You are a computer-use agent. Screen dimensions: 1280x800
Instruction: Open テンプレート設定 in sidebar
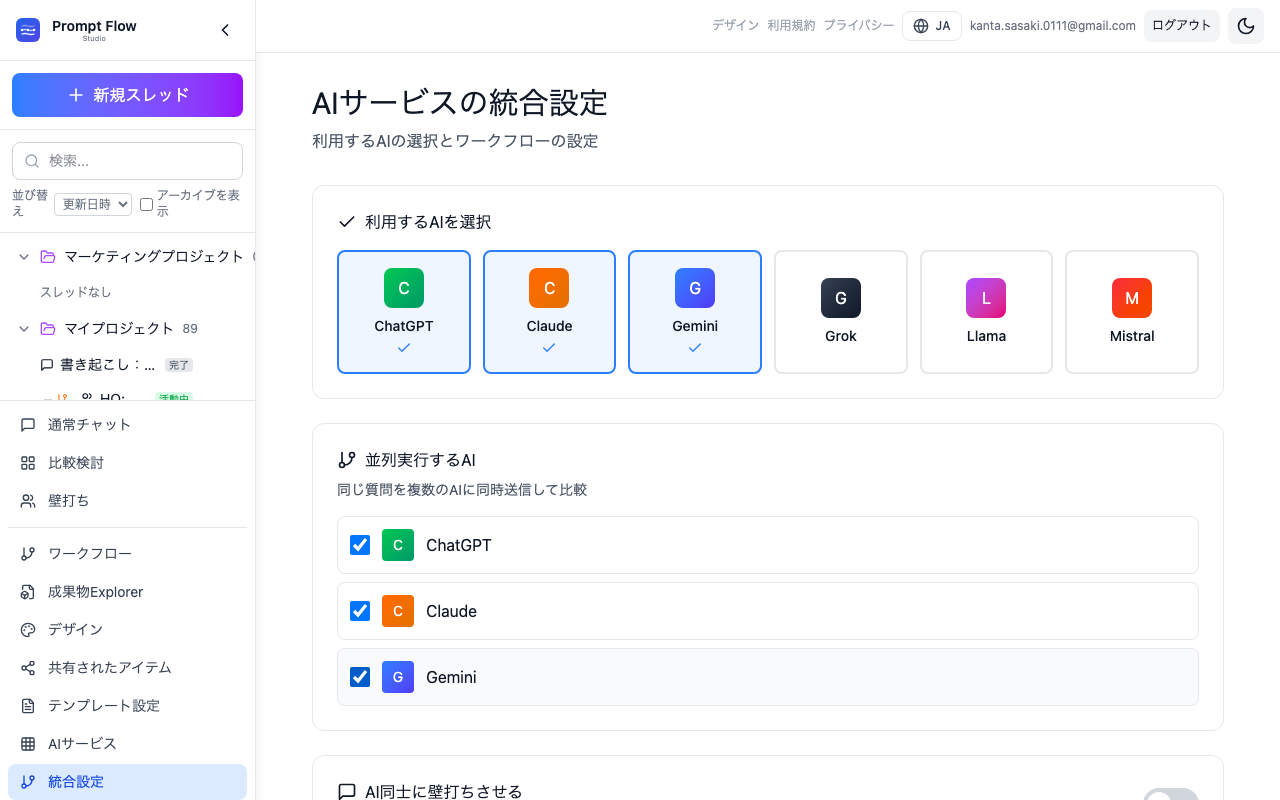pyautogui.click(x=127, y=706)
